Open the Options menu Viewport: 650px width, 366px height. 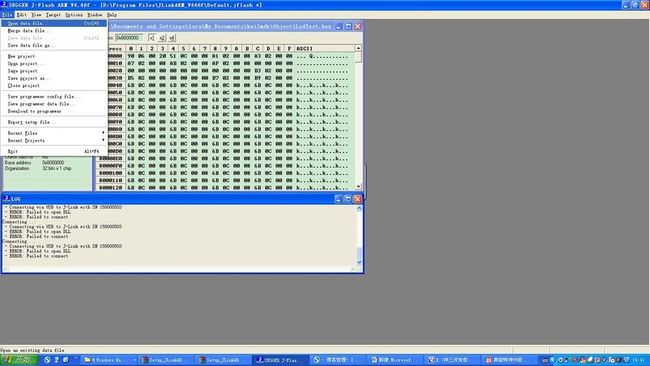(74, 15)
